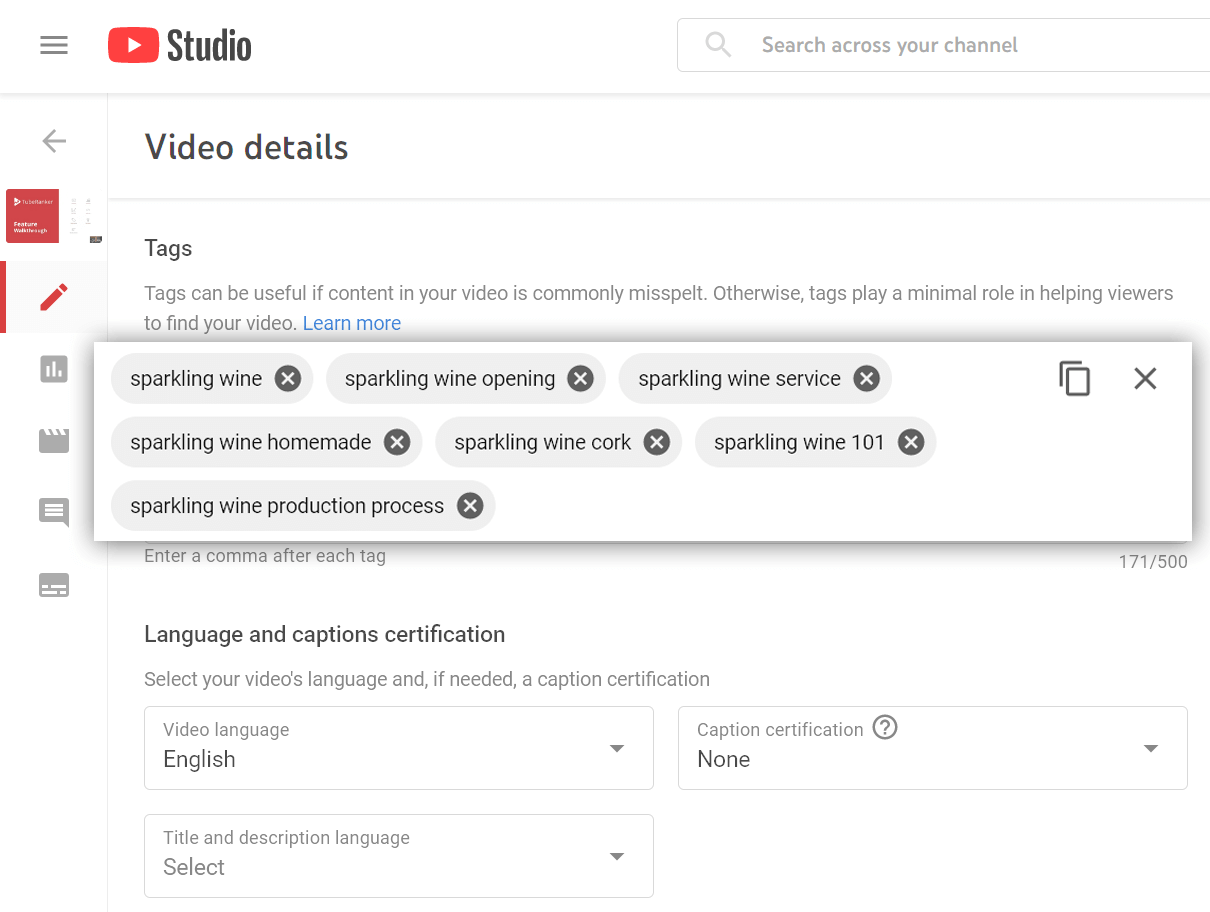
Task: Open the video Editor clapperboard icon
Action: pos(54,440)
